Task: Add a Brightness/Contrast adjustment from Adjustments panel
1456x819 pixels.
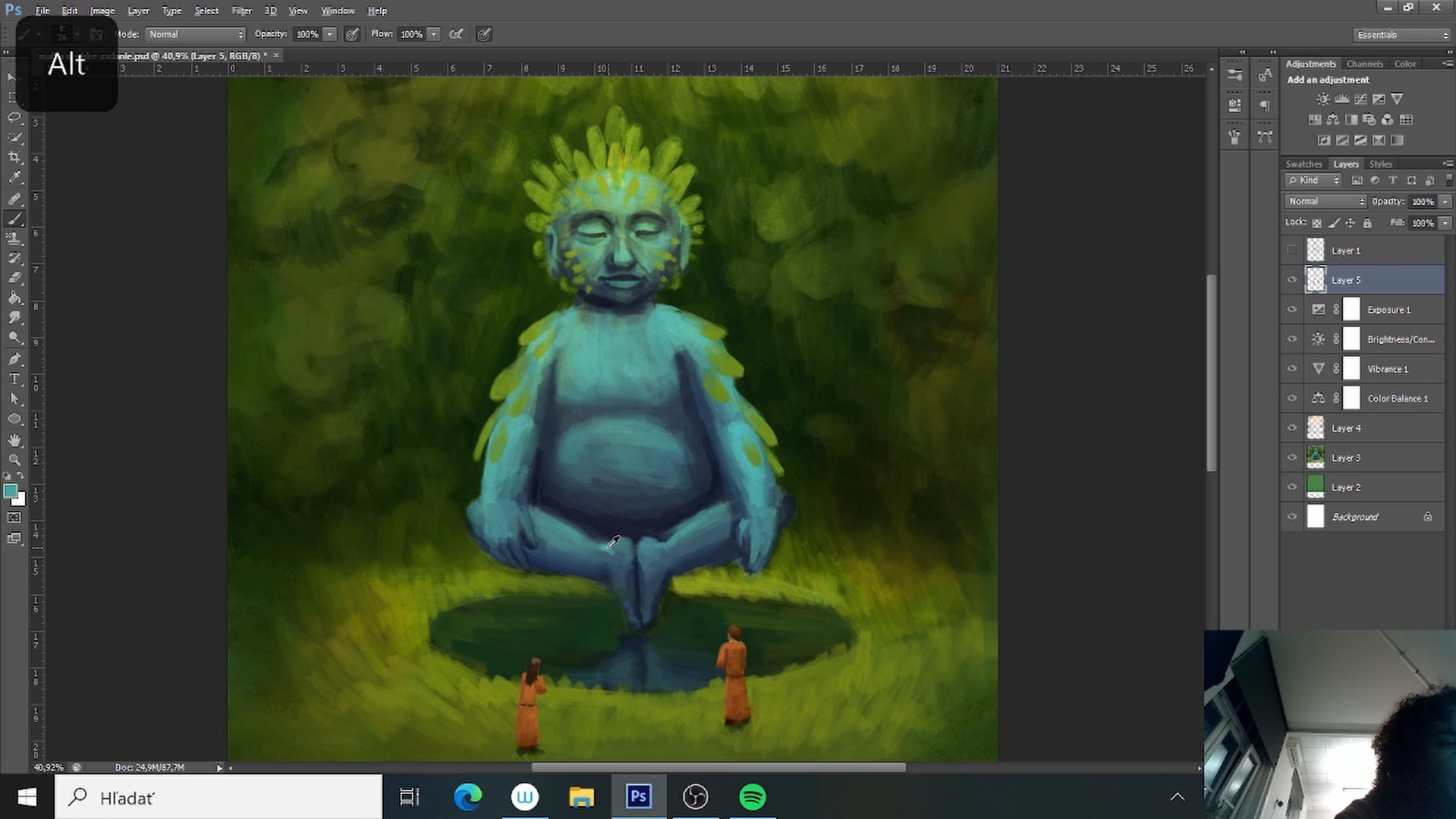Action: (x=1323, y=99)
